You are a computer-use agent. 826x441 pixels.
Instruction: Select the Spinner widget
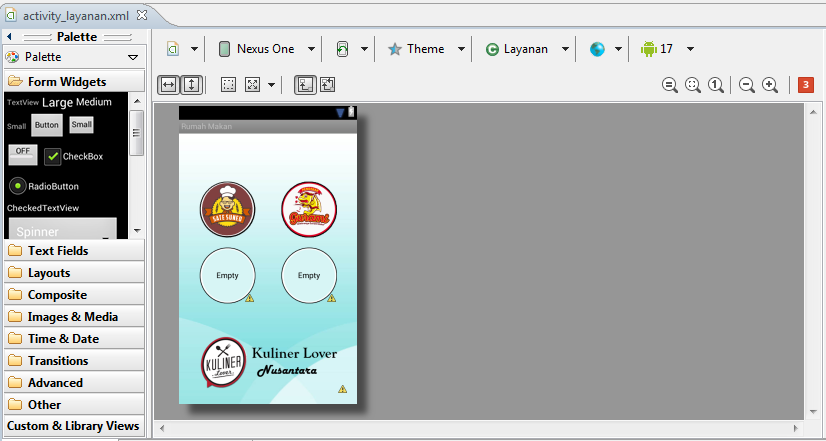pos(63,230)
